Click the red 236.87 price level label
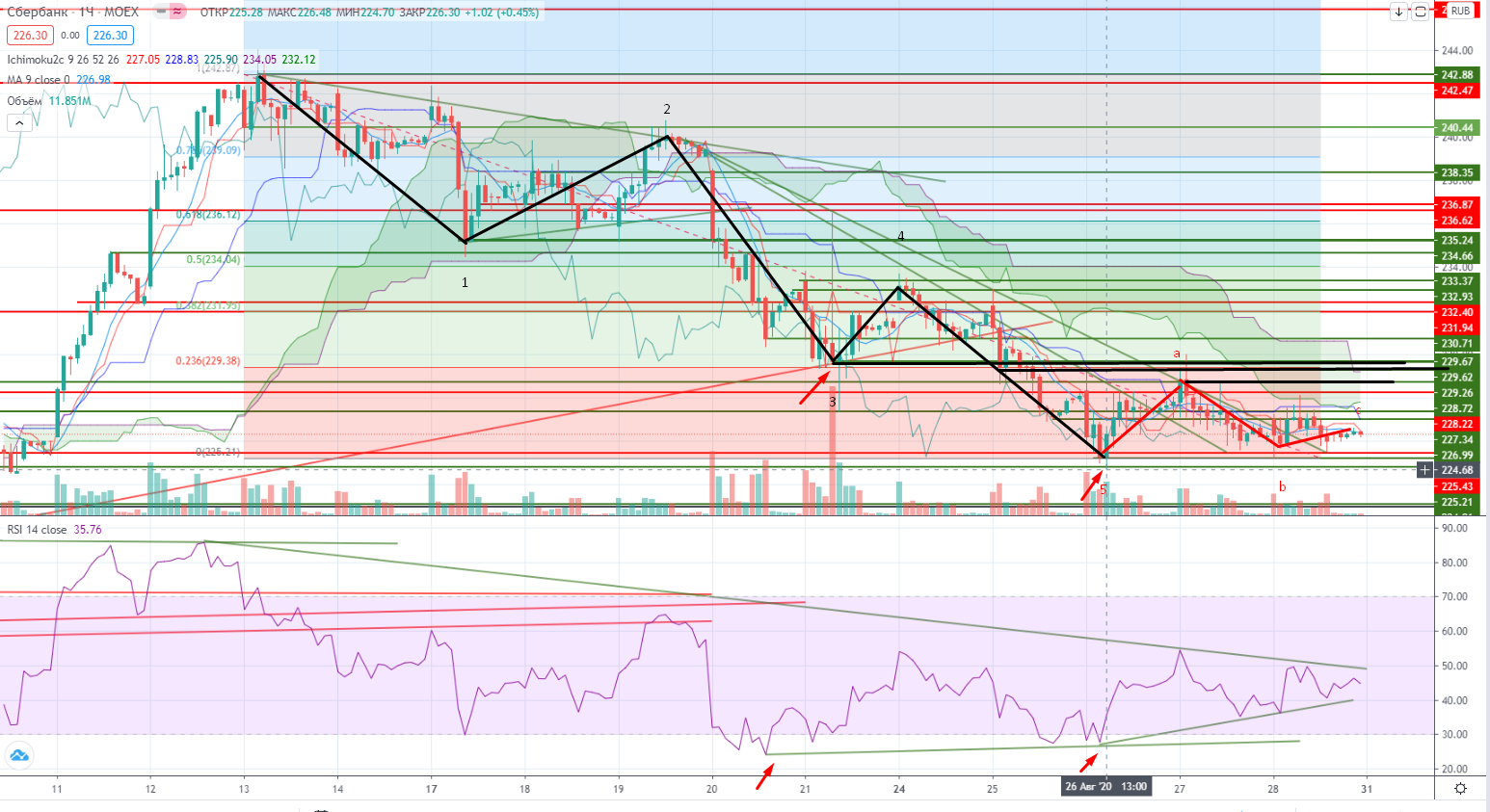Image resolution: width=1490 pixels, height=812 pixels. click(x=1456, y=205)
